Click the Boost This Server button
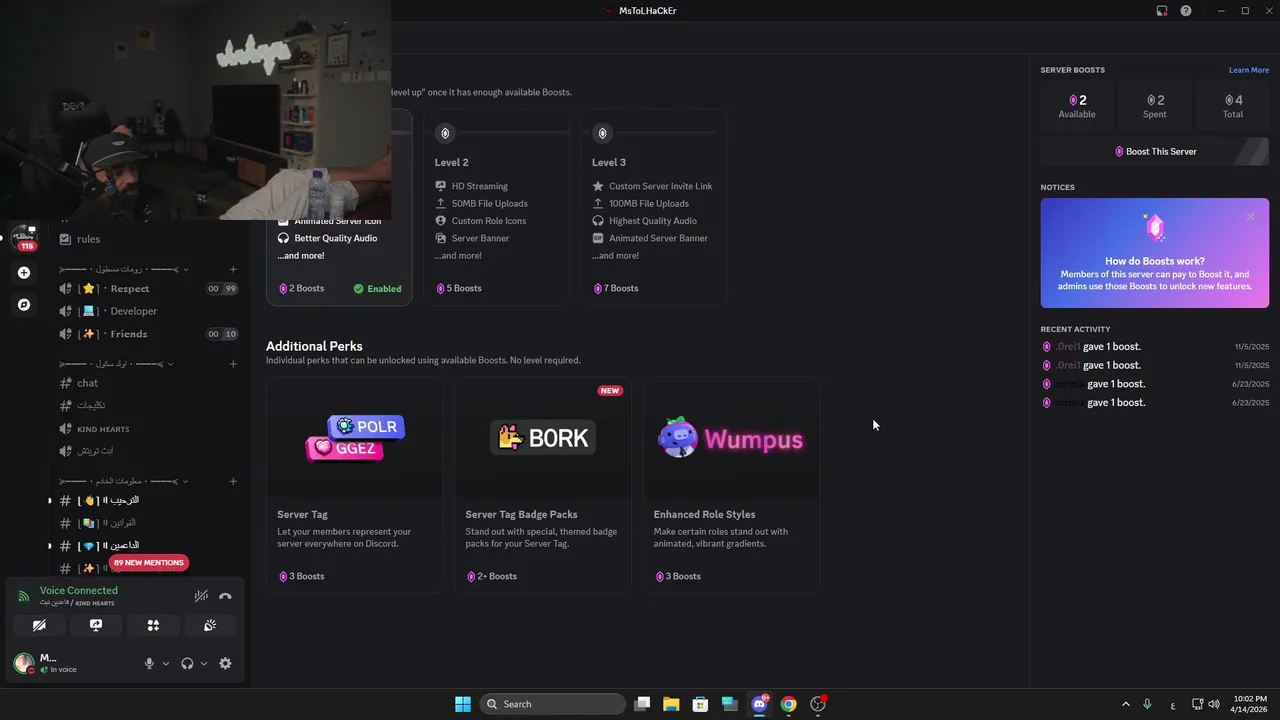The image size is (1280, 720). 1155,152
